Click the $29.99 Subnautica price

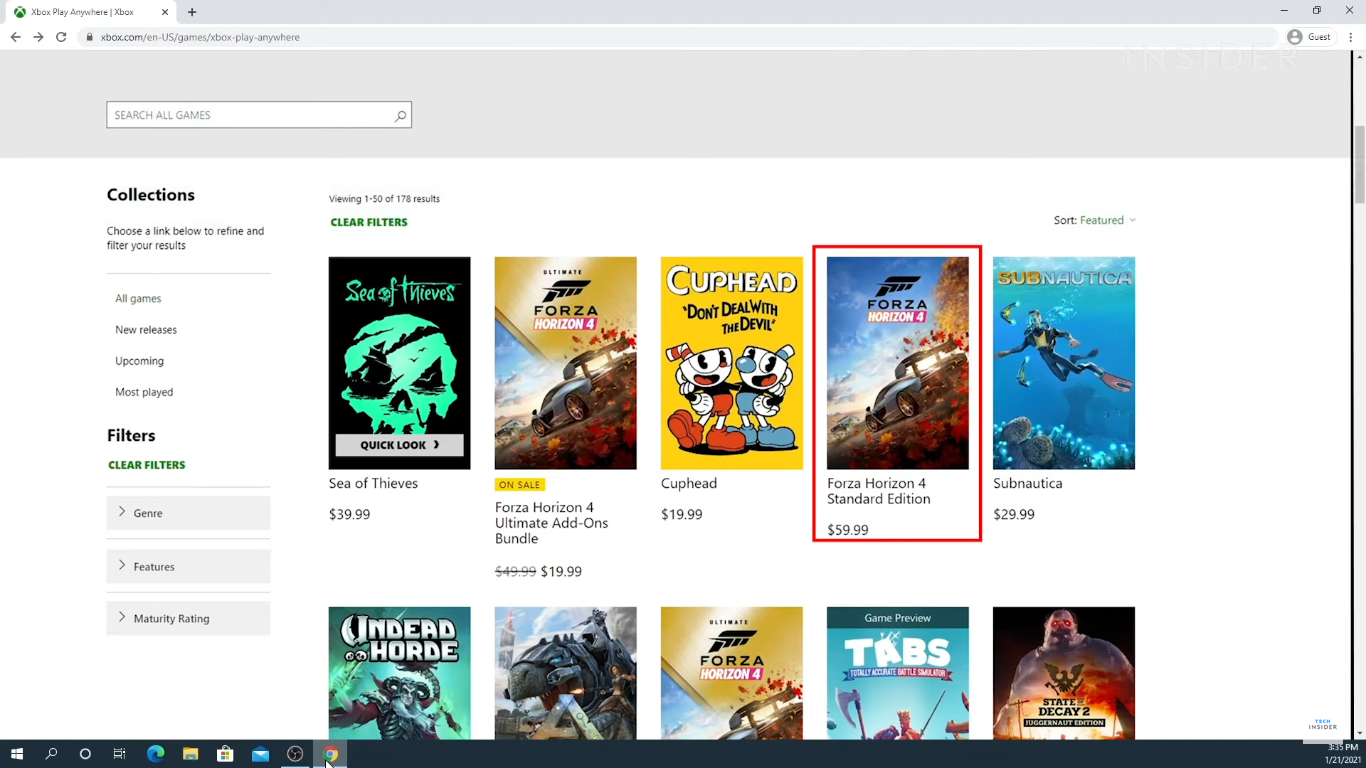pos(1014,514)
